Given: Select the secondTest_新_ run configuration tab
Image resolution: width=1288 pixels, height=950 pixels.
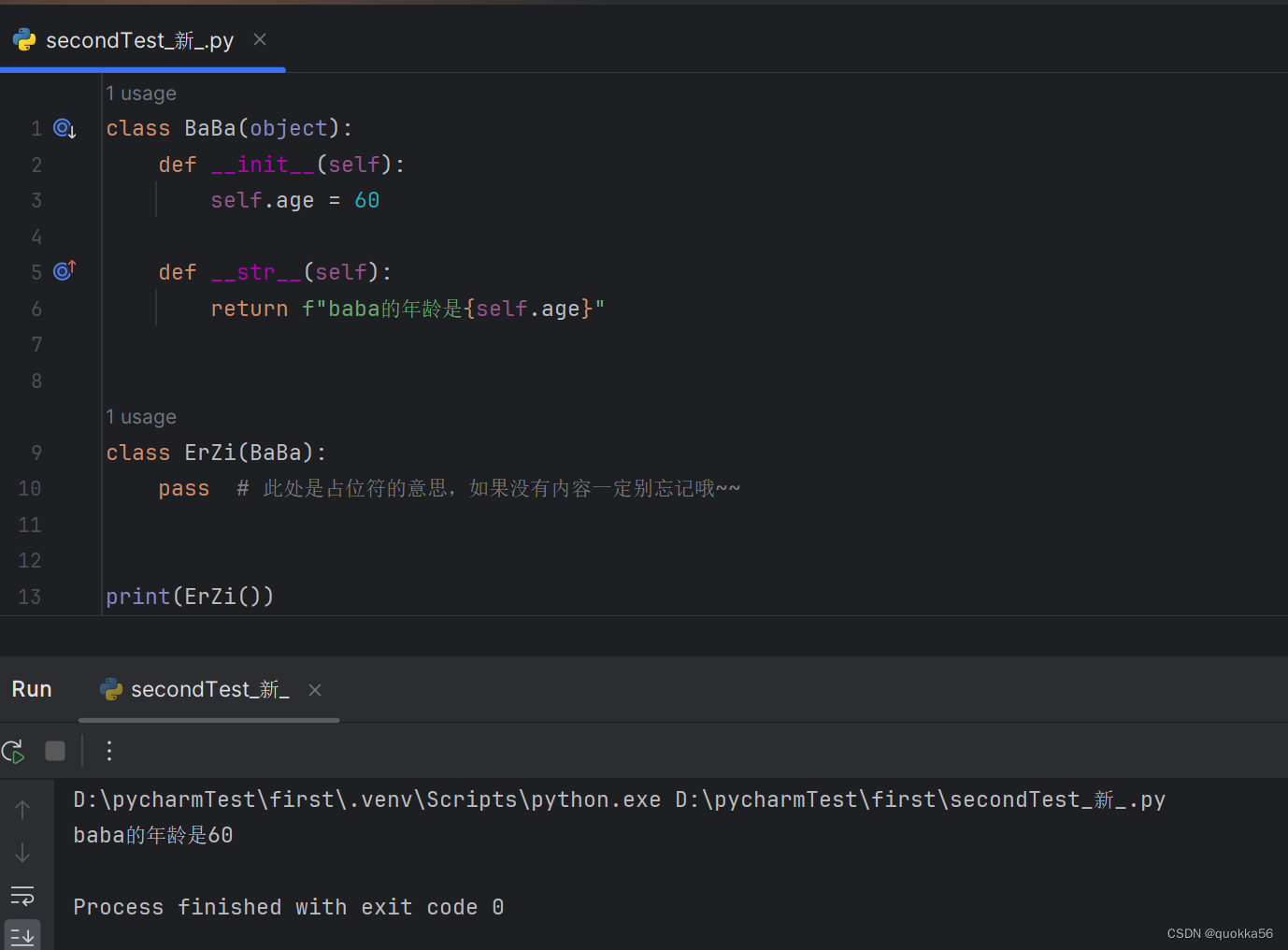Looking at the screenshot, I should click(209, 689).
